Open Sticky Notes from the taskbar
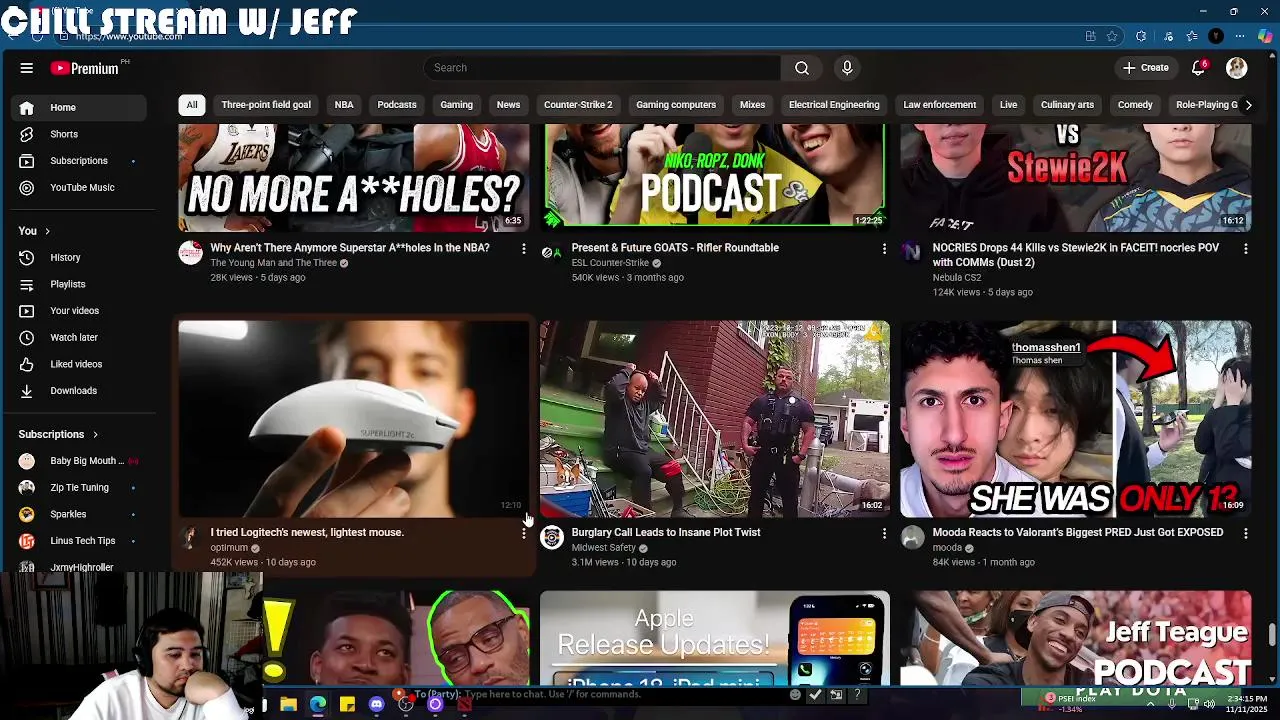This screenshot has width=1280, height=720. (347, 705)
